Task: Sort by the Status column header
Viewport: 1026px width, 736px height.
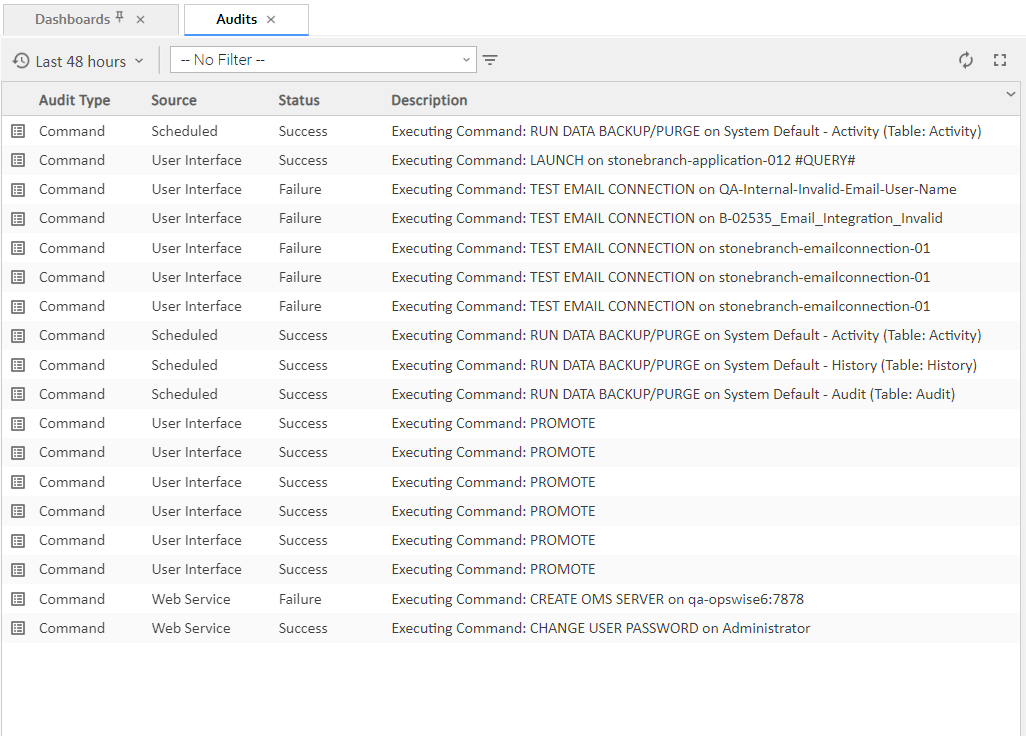Action: pos(299,100)
